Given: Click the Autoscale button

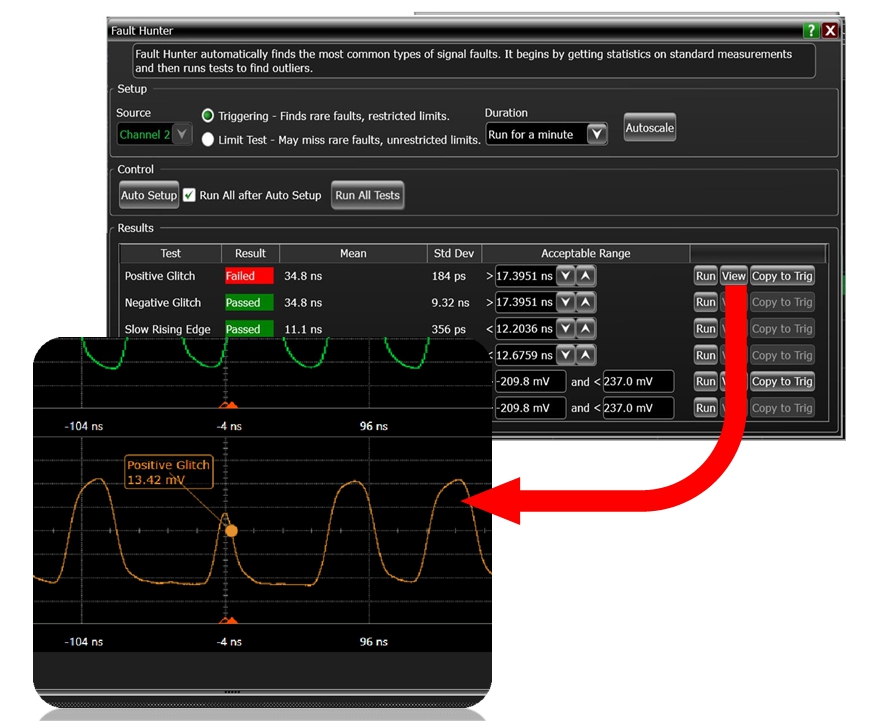Looking at the screenshot, I should [x=649, y=128].
